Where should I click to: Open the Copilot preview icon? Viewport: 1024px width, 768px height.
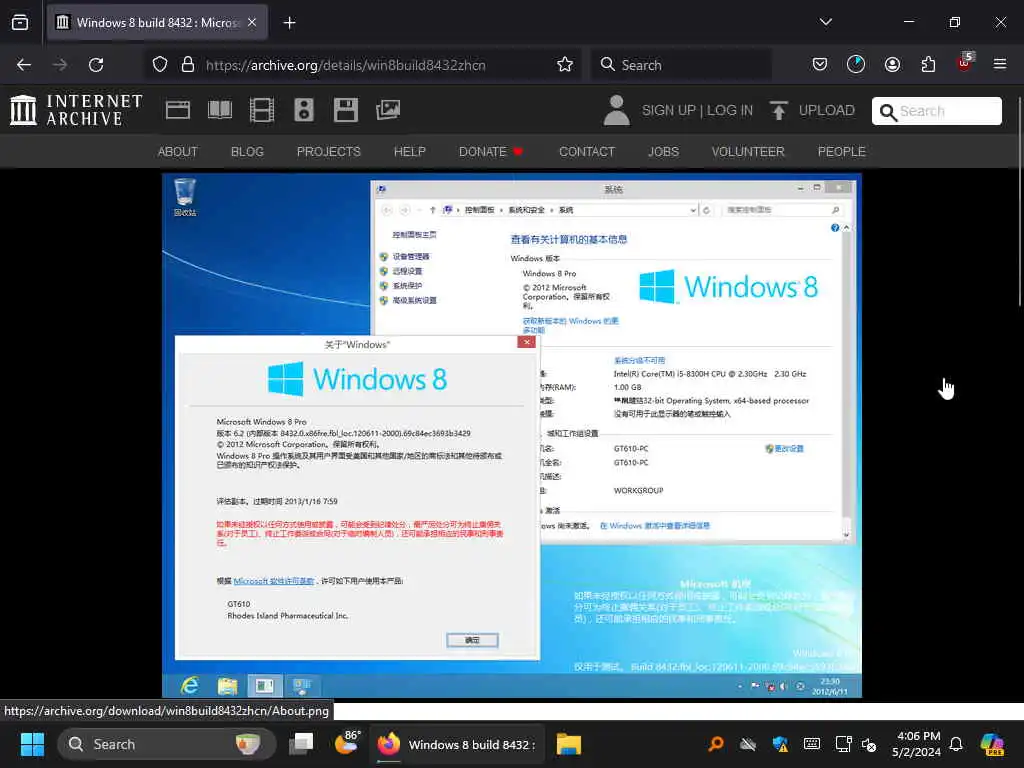(992, 744)
